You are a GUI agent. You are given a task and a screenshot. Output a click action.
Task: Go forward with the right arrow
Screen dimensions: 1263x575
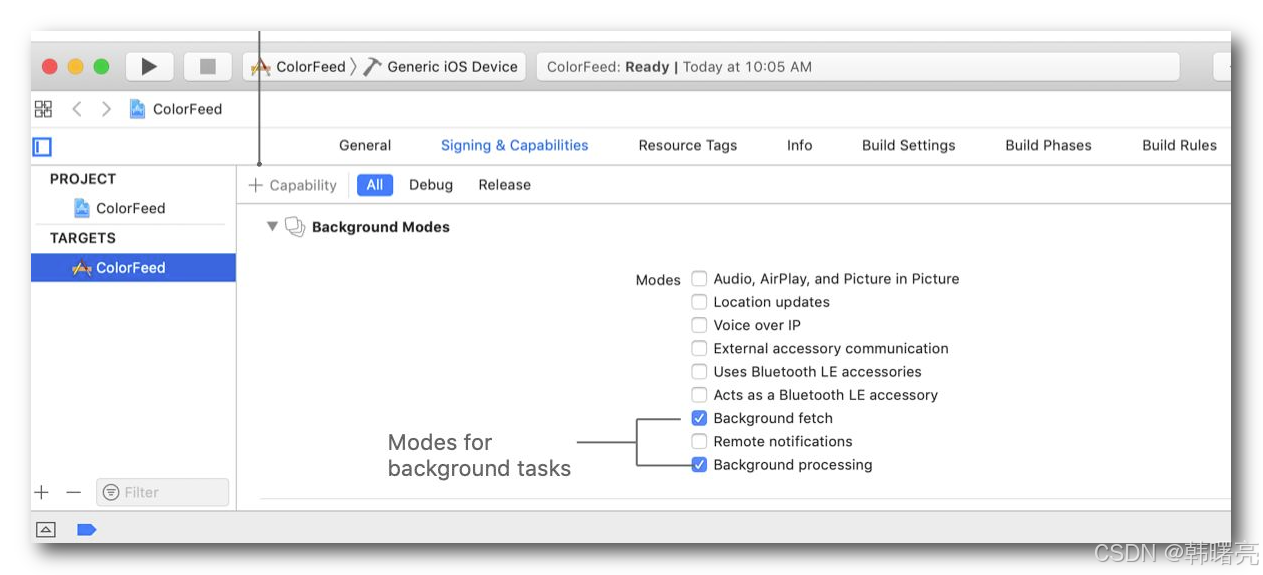coord(106,109)
